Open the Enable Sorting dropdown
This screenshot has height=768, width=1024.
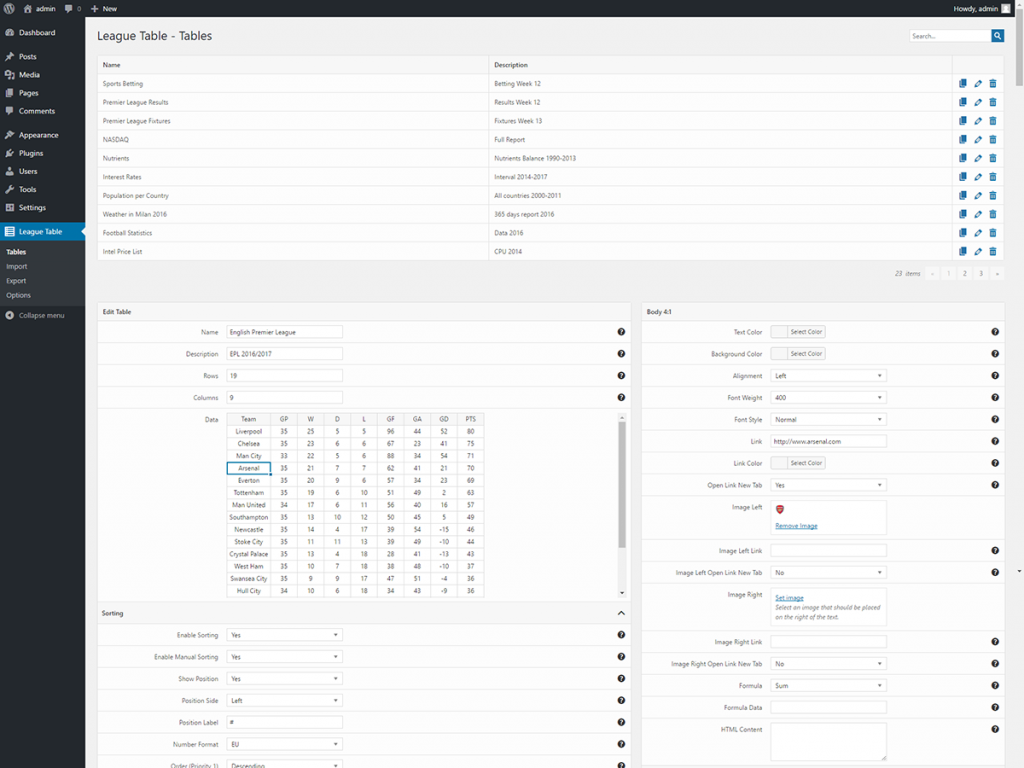click(x=284, y=634)
